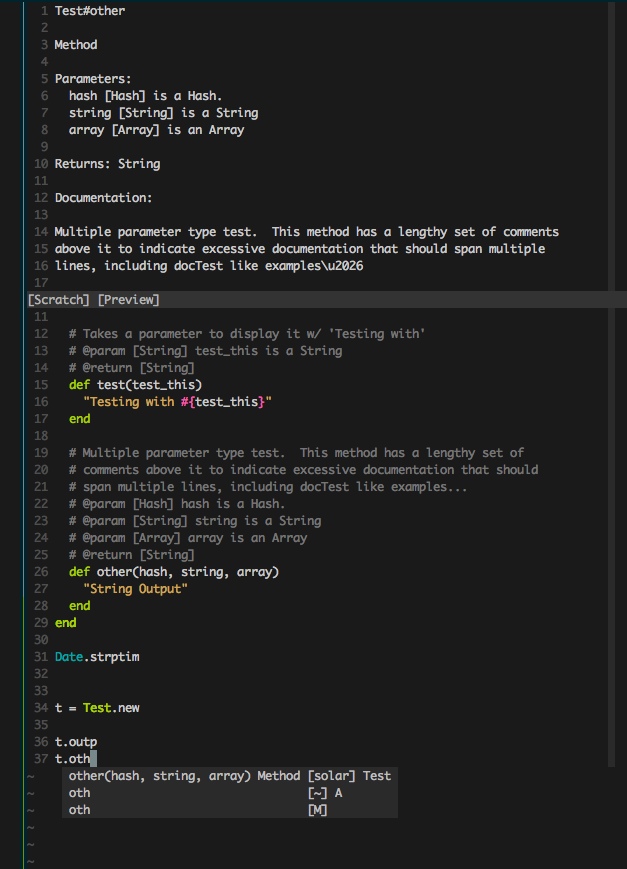Click the end keyword closing the class

(64, 622)
